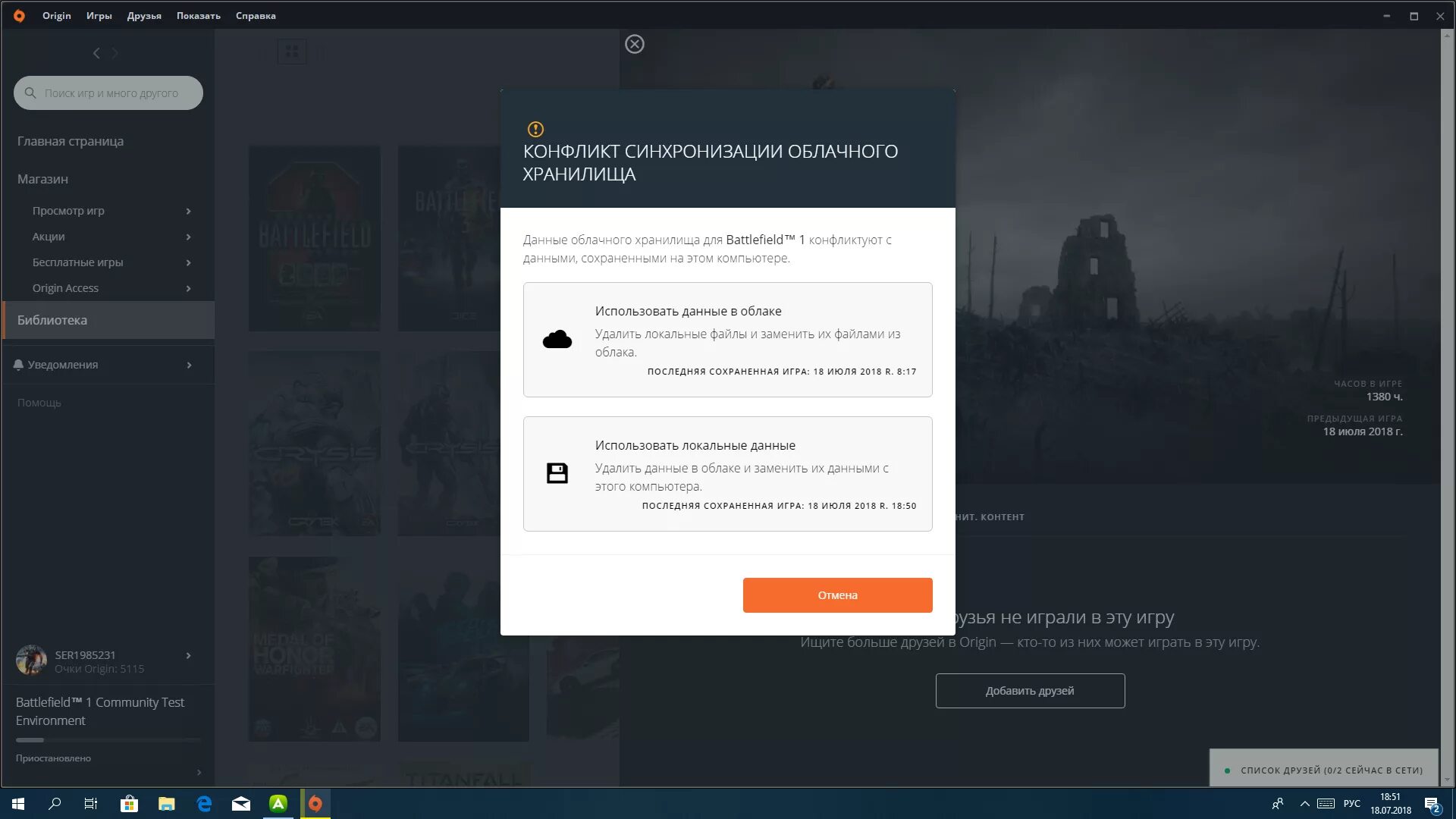Screen dimensions: 1456x819
Task: Click the Origin icon on the taskbar
Action: tap(315, 804)
